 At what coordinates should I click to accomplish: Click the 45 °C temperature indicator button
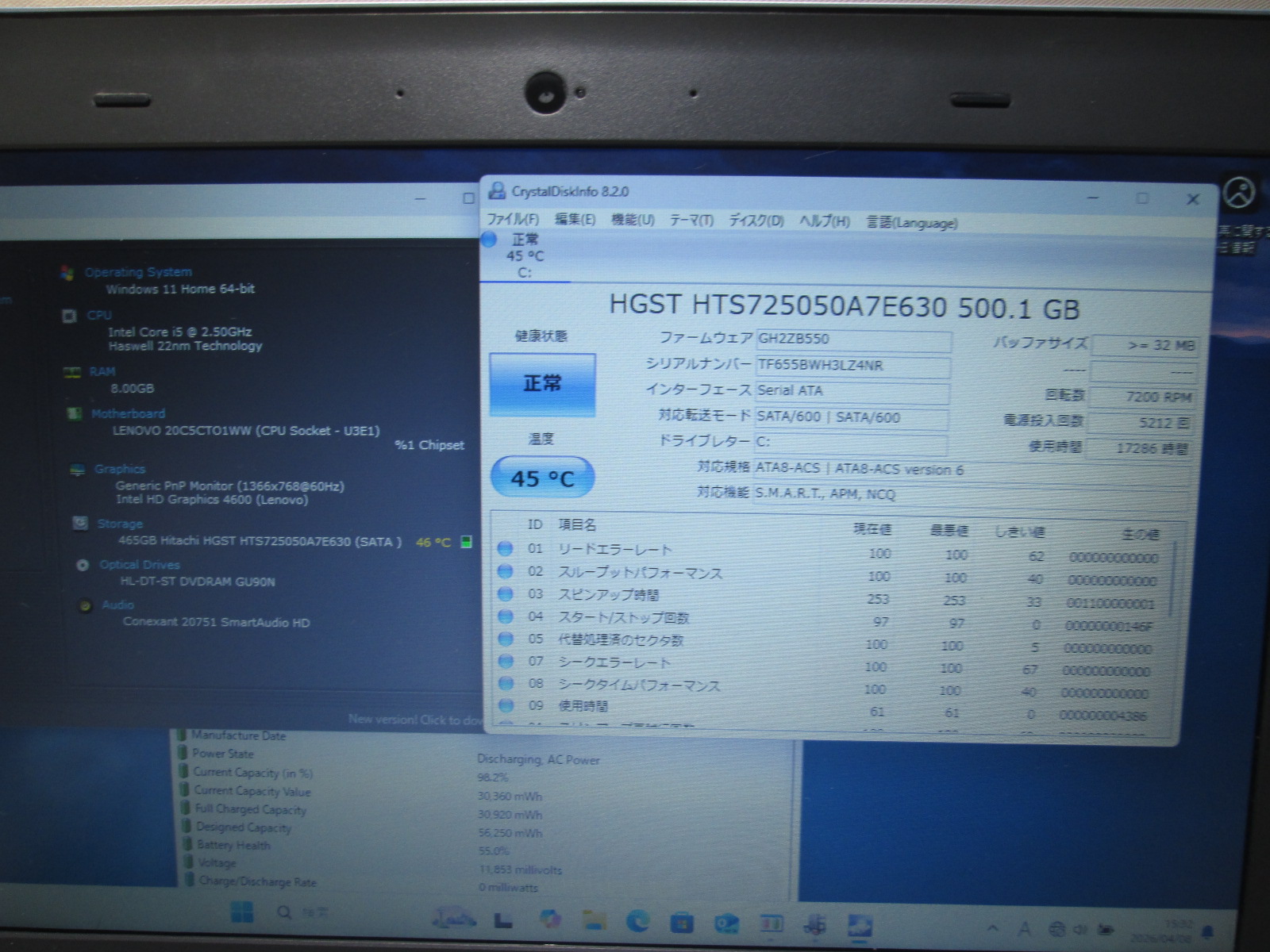click(x=542, y=478)
